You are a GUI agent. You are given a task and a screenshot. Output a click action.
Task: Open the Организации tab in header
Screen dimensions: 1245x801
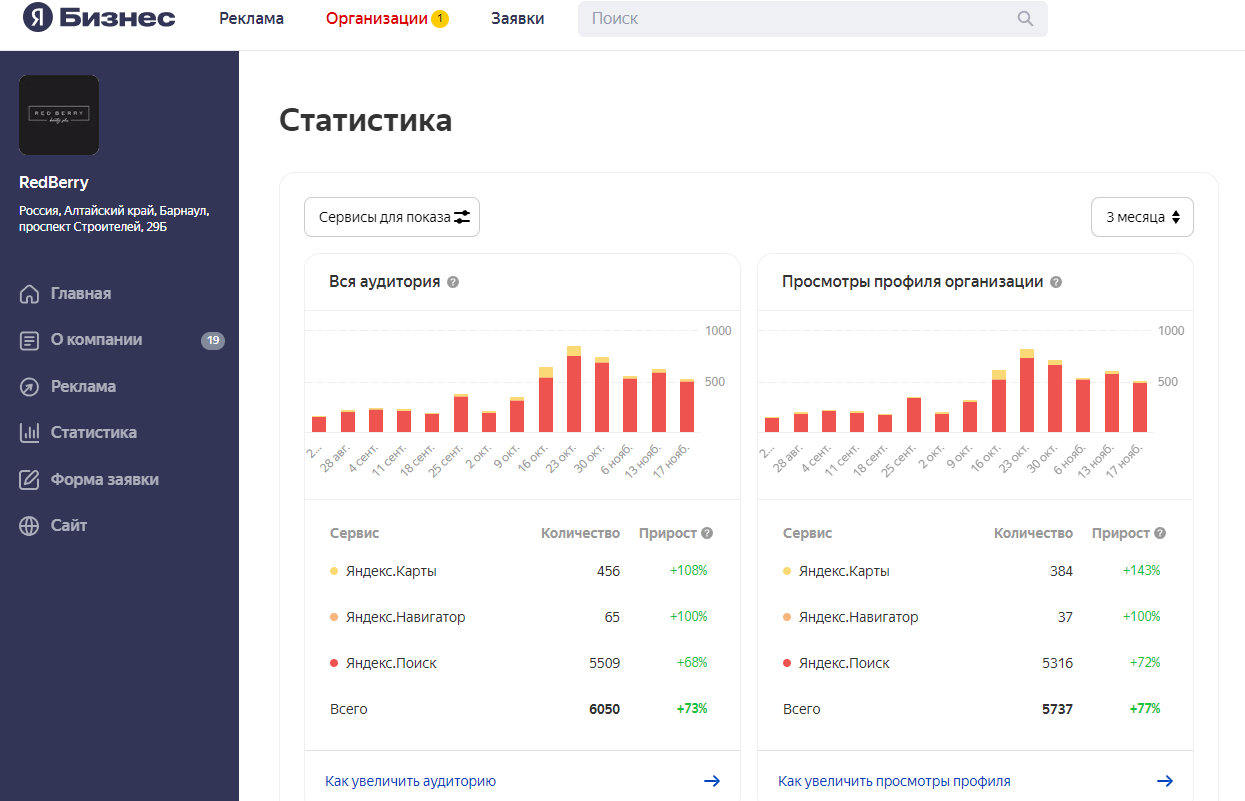[x=377, y=19]
